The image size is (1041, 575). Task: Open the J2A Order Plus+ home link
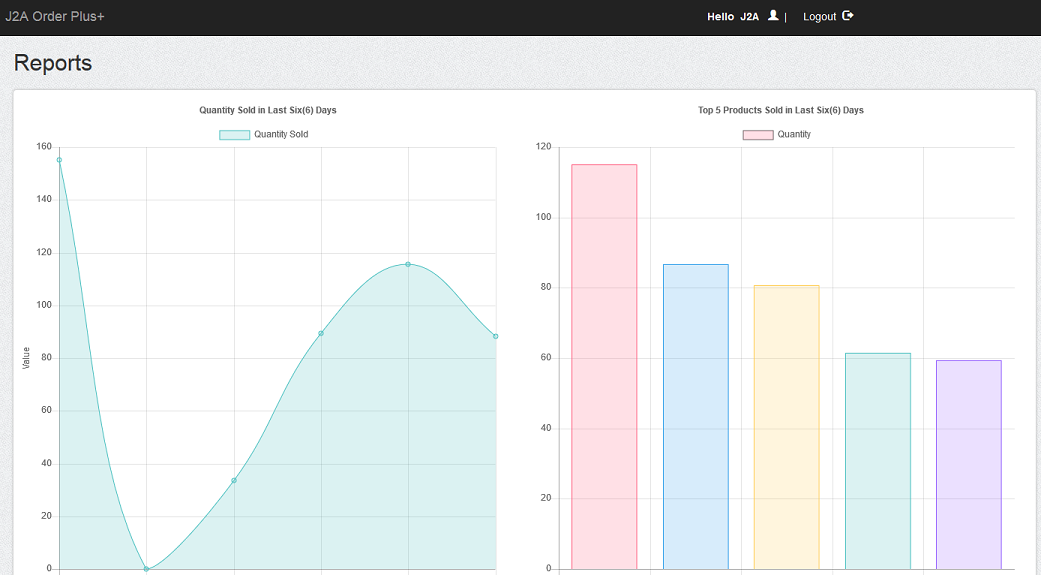click(55, 17)
